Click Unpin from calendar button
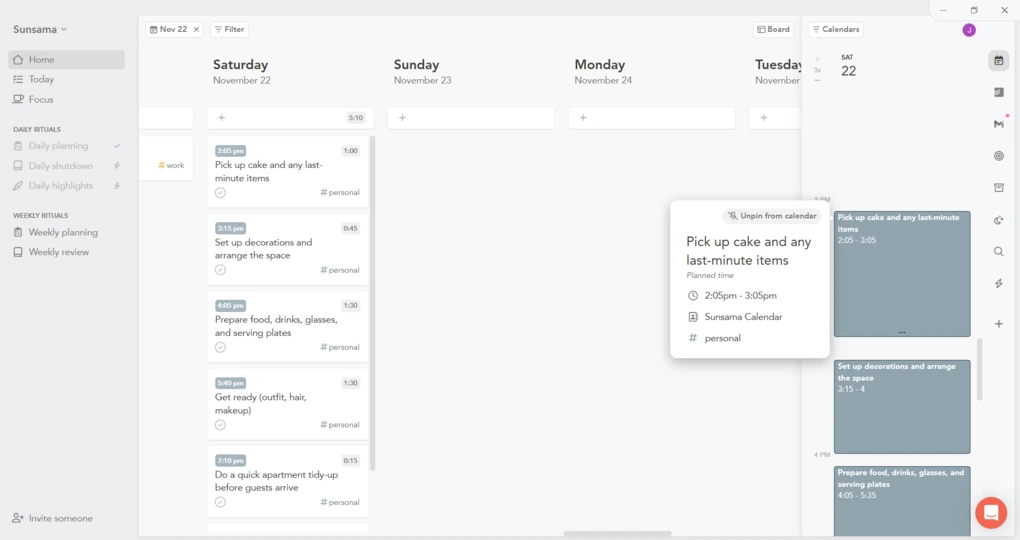The height and width of the screenshot is (540, 1020). (771, 216)
